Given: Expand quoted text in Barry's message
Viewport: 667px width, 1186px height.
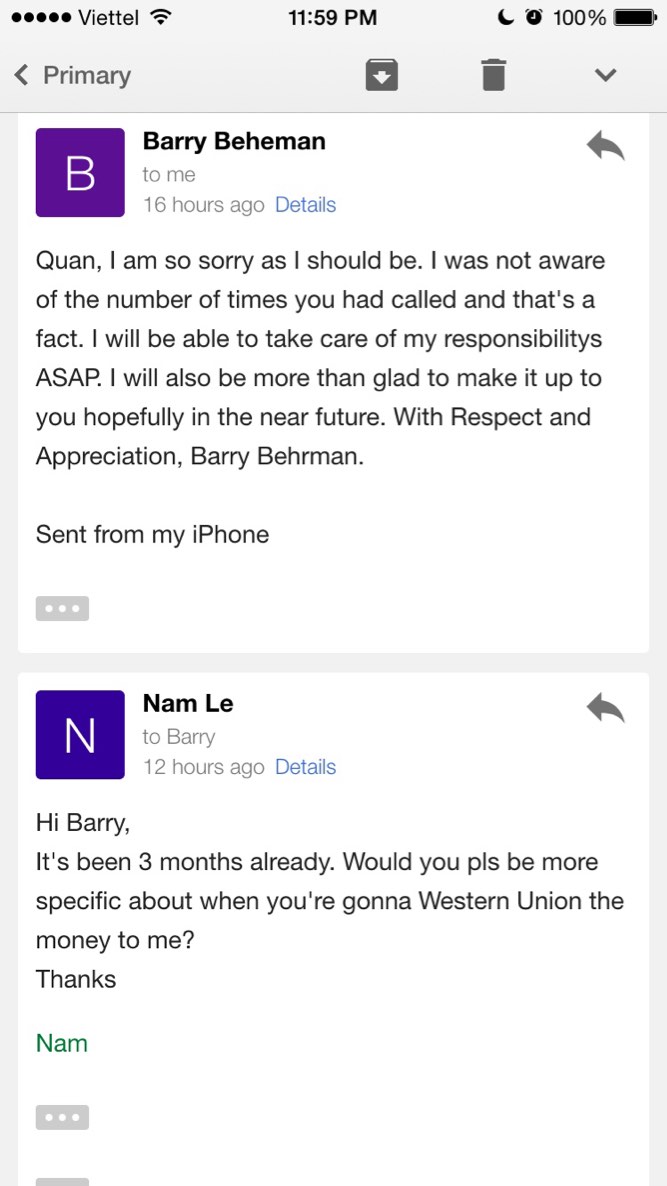Looking at the screenshot, I should click(x=62, y=608).
